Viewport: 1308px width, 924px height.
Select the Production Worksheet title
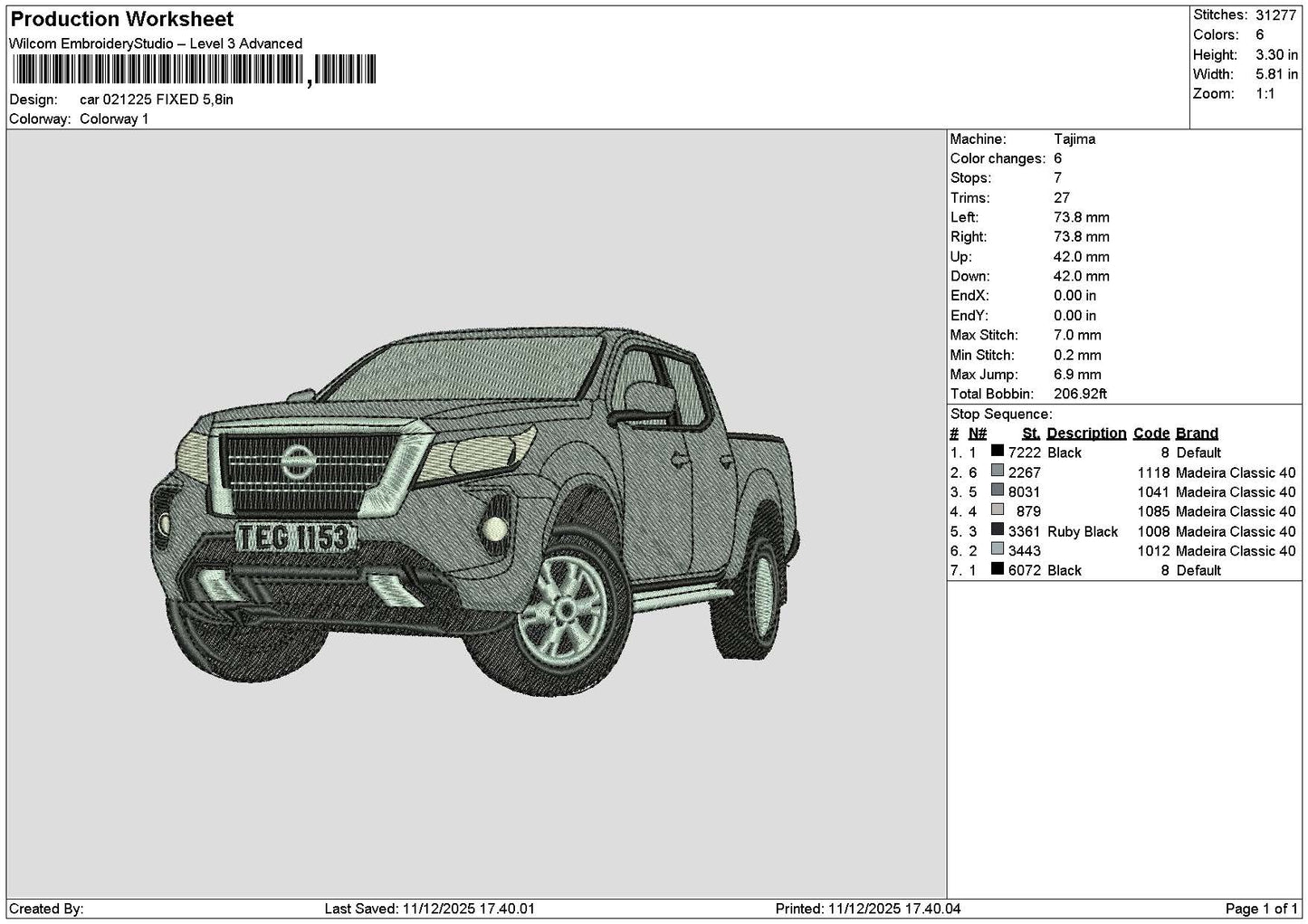click(x=121, y=19)
